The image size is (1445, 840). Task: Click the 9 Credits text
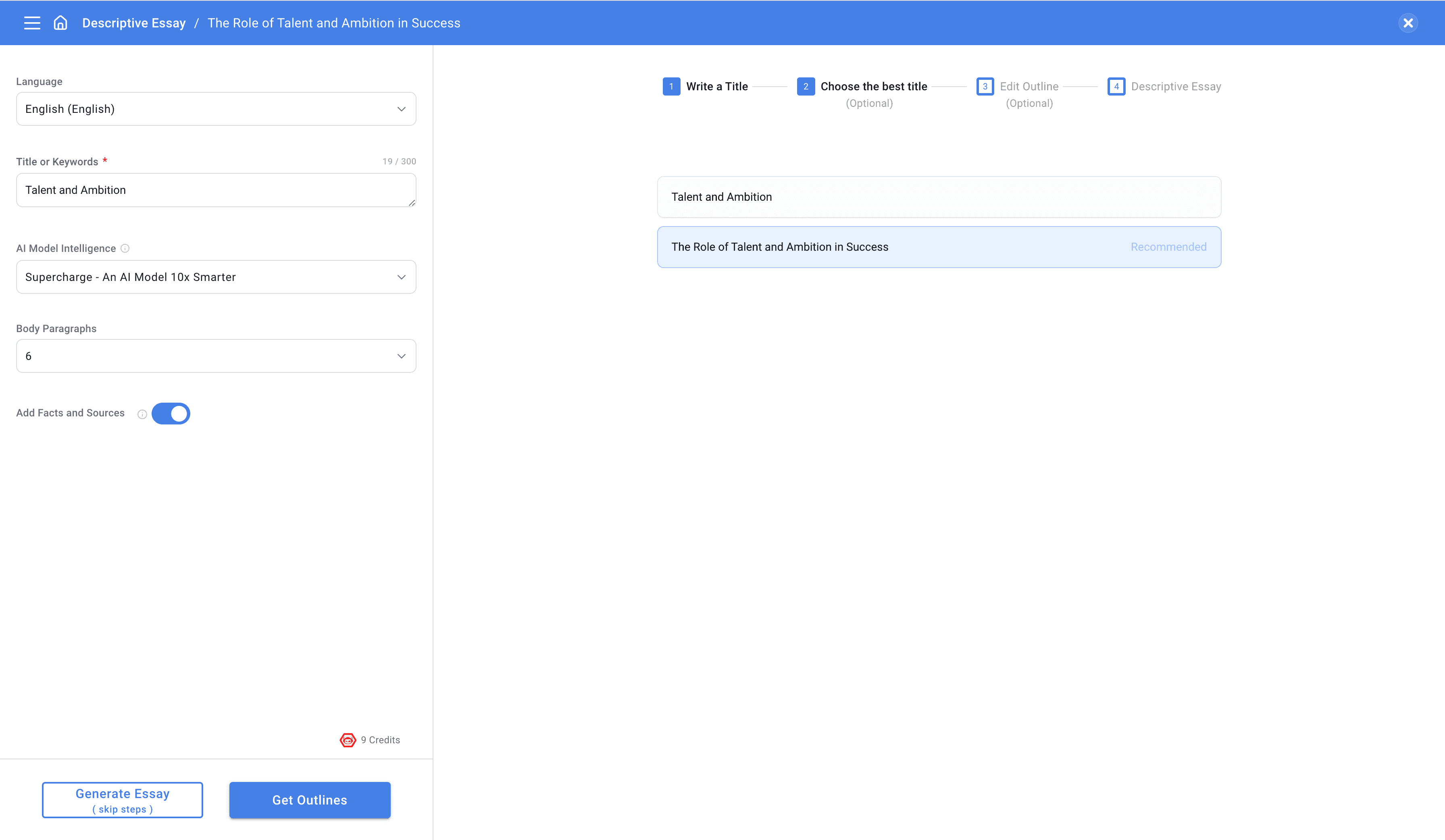click(380, 740)
